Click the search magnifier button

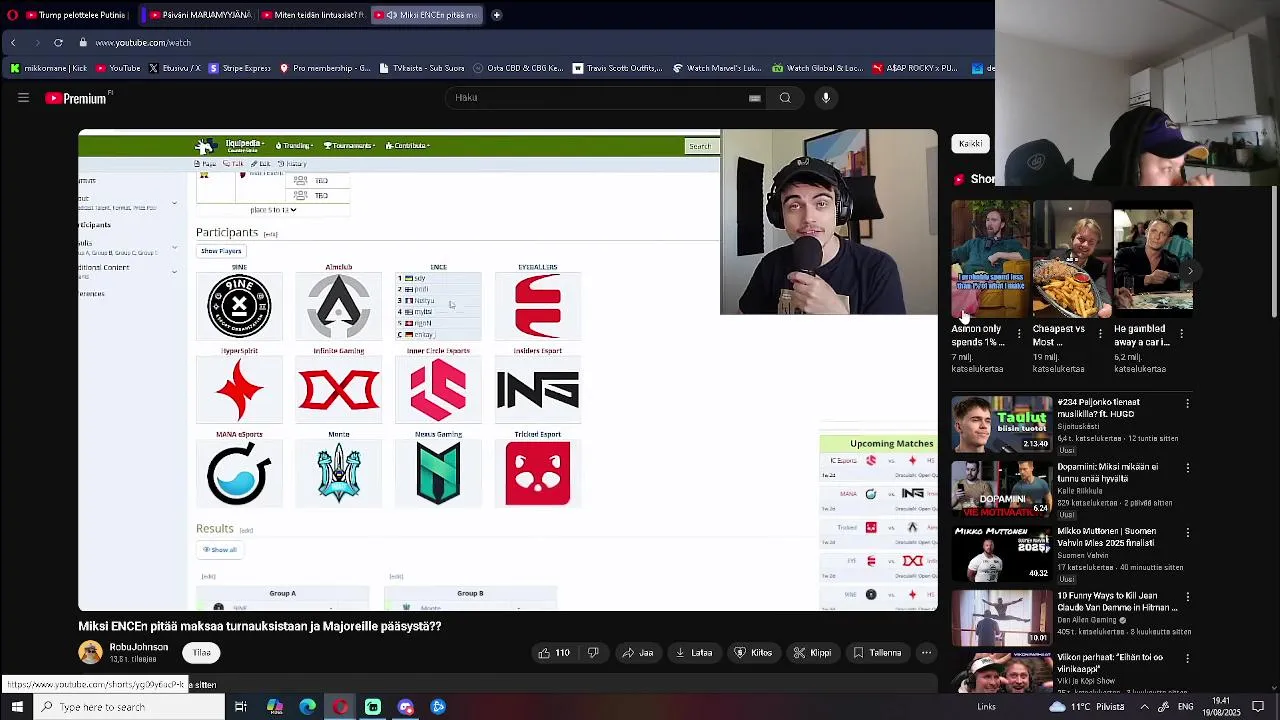[785, 98]
